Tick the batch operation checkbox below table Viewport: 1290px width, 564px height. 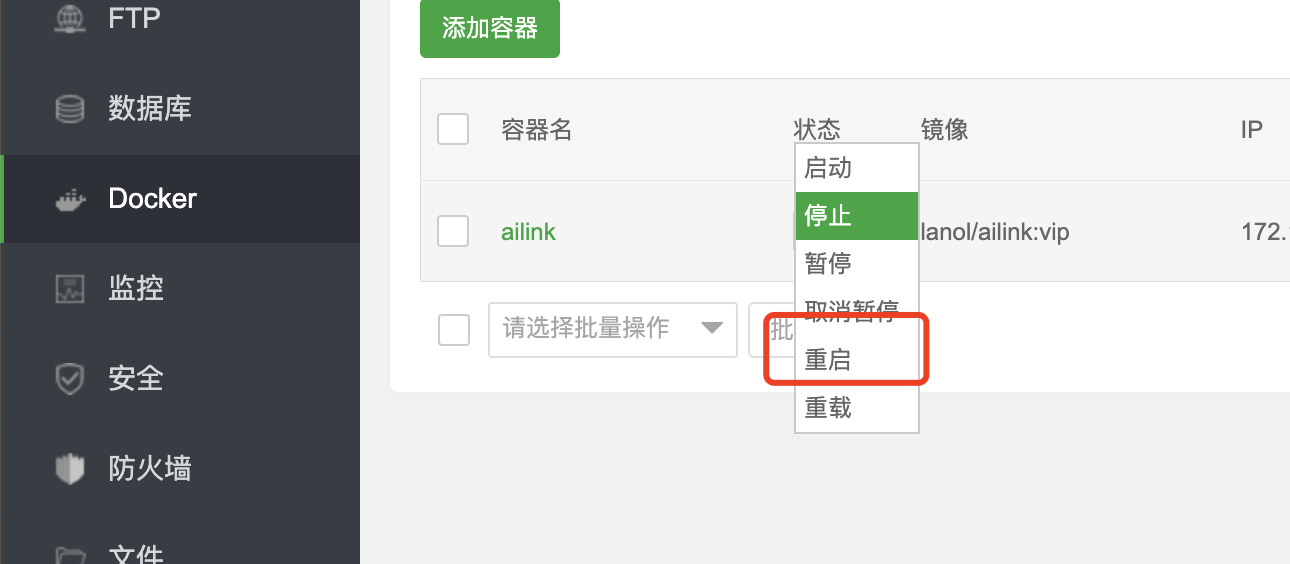(454, 329)
